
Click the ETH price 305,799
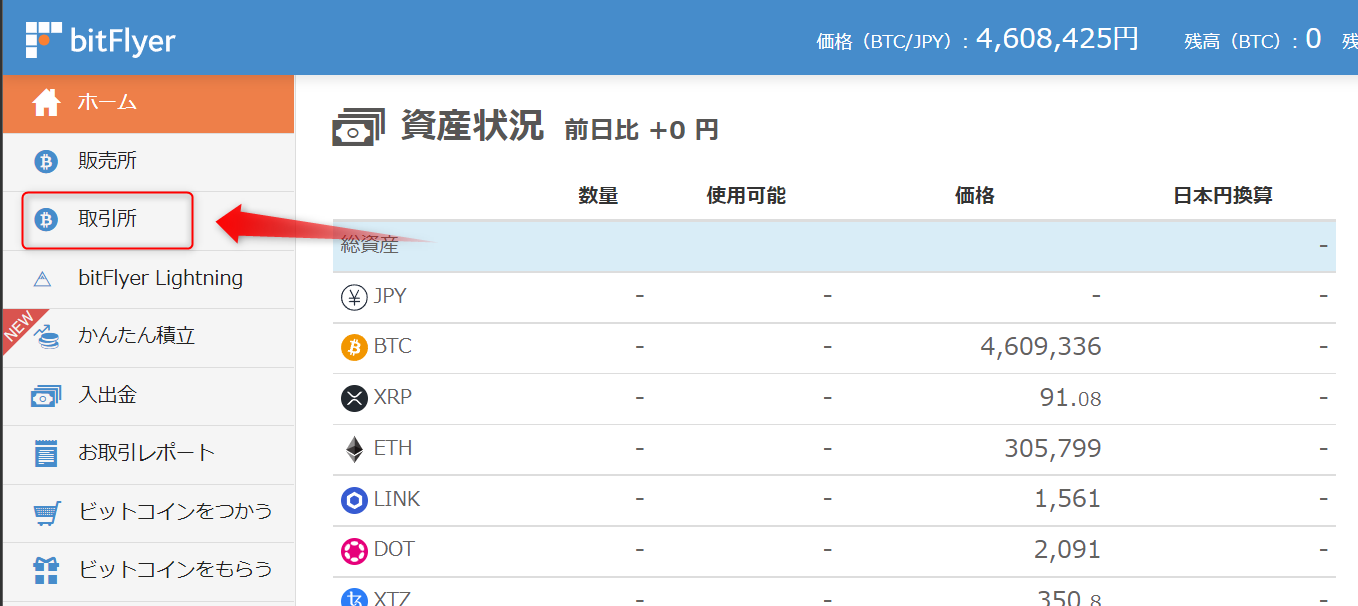[x=1053, y=449]
